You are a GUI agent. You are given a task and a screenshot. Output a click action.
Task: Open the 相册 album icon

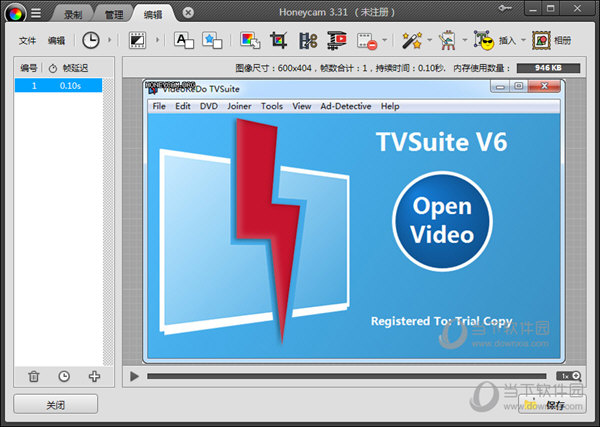click(x=541, y=41)
